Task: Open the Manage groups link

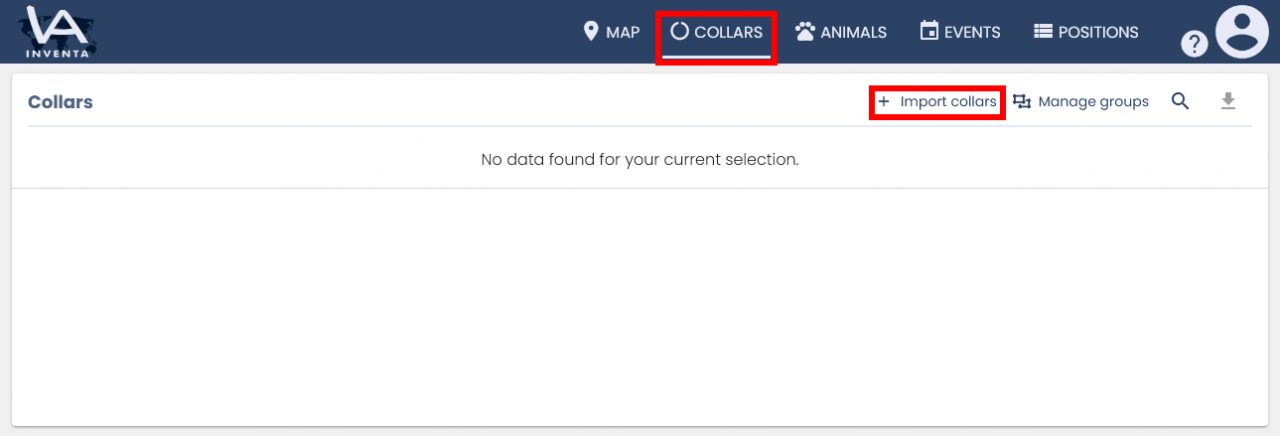Action: (1093, 102)
